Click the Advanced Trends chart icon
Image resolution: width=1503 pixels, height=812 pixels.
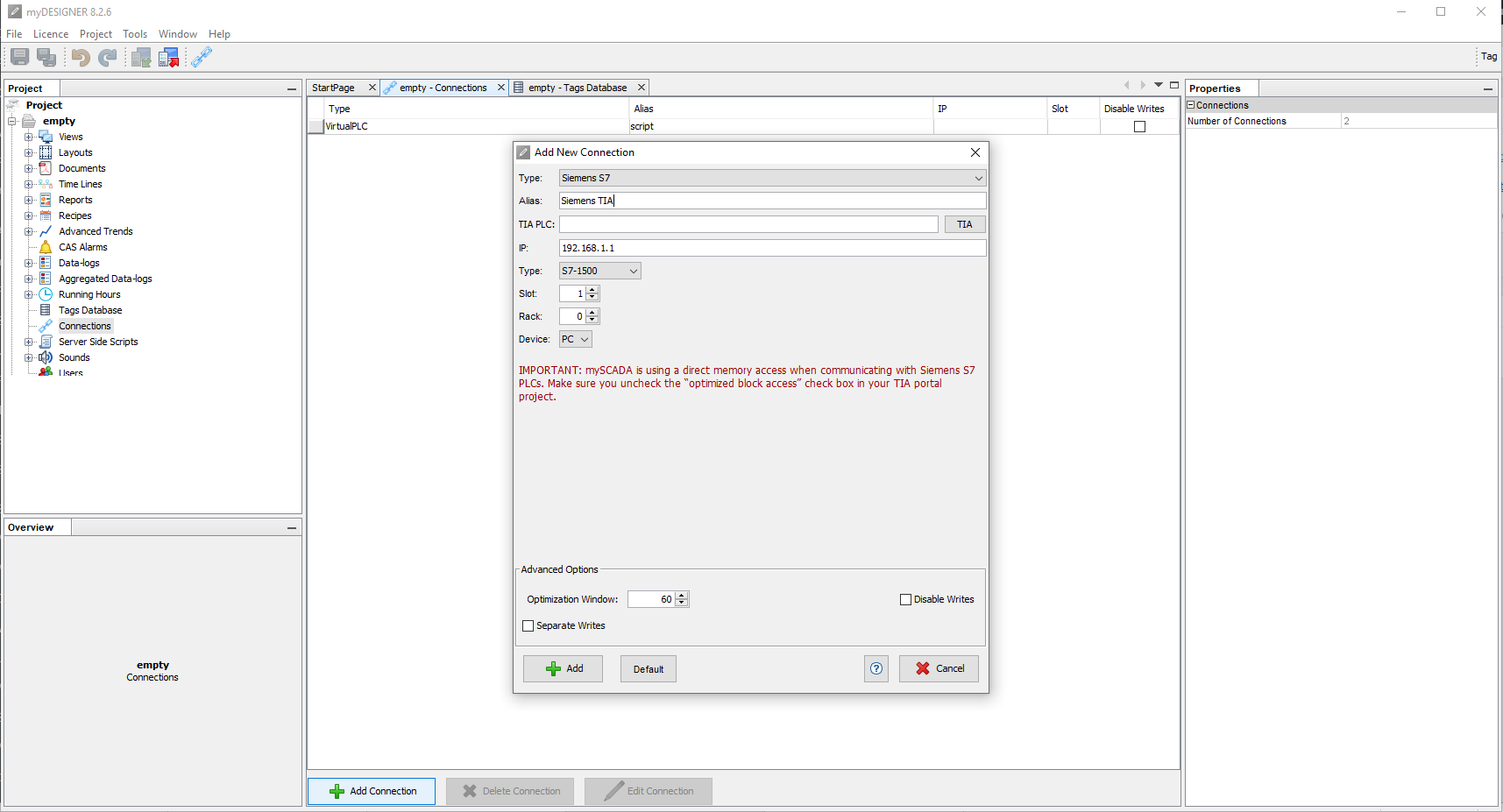(46, 231)
